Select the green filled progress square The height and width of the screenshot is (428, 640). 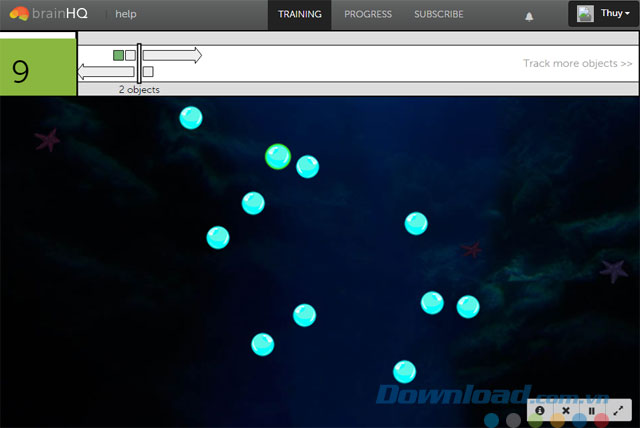(x=119, y=55)
